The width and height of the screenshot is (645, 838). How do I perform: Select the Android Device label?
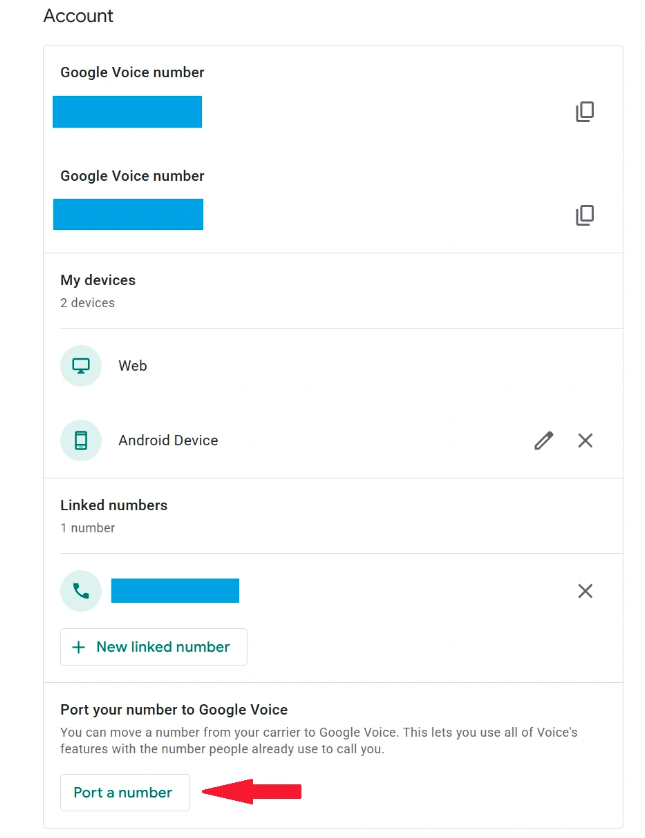tap(168, 440)
